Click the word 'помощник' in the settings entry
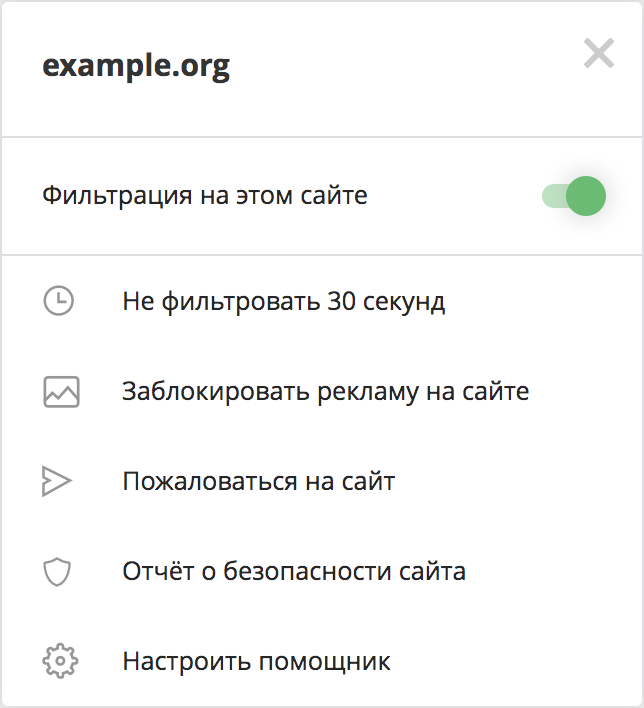Viewport: 644px width, 708px height. (x=325, y=663)
